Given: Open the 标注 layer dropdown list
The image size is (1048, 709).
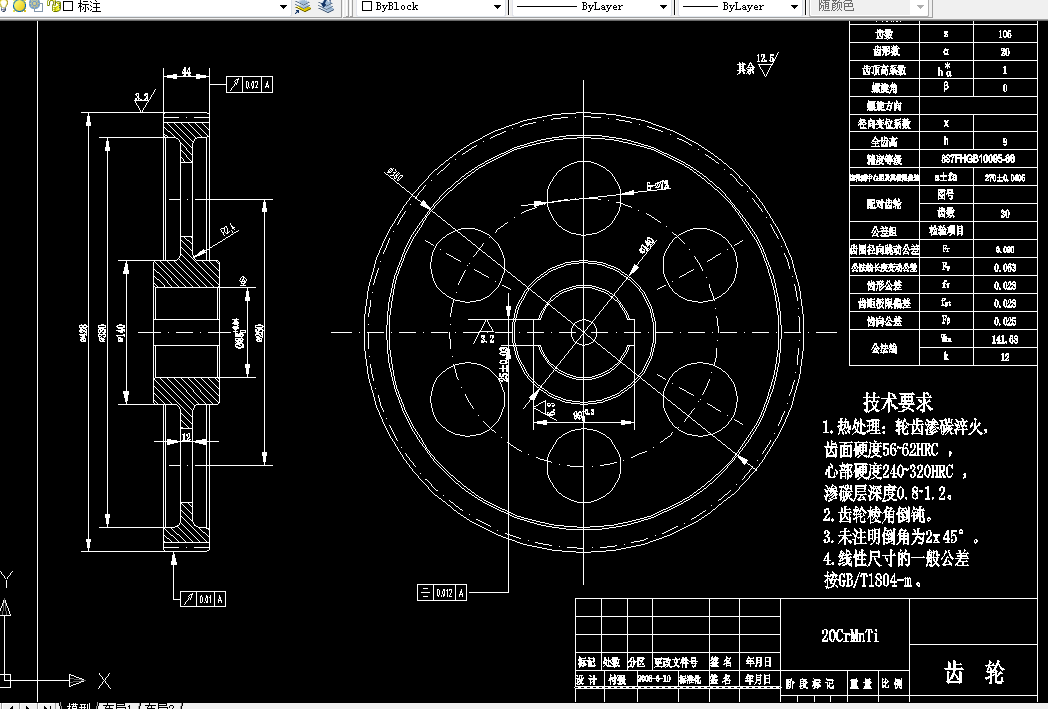Looking at the screenshot, I should point(283,7).
